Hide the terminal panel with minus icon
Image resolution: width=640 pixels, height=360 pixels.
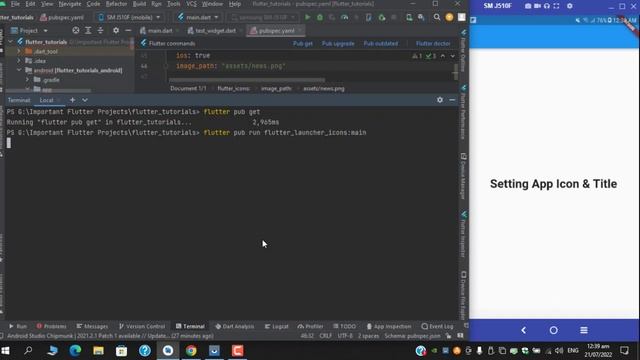452,100
